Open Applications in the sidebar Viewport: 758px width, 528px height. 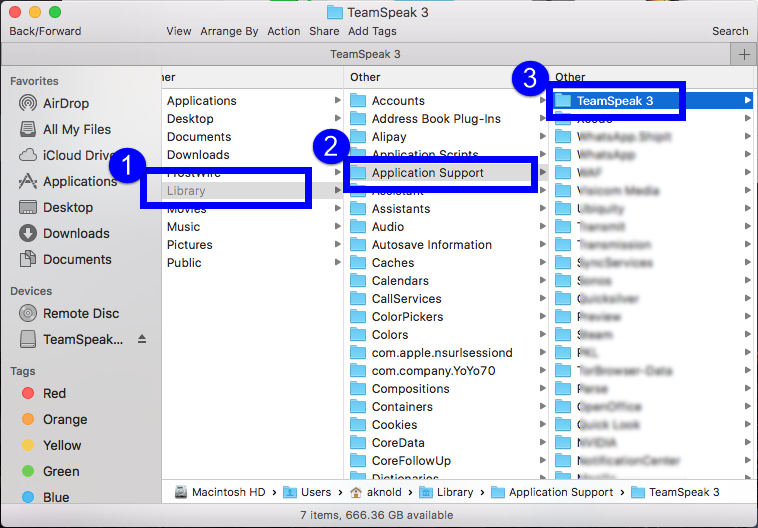(x=68, y=181)
